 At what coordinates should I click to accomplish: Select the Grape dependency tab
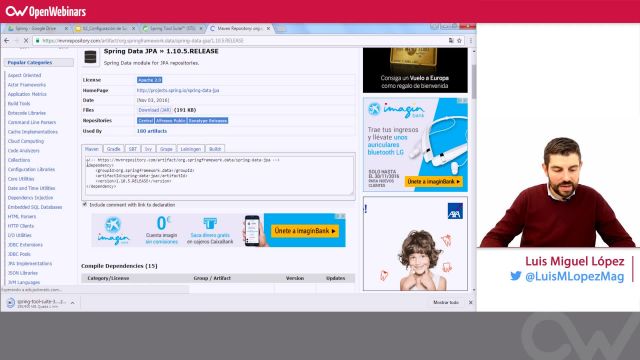click(166, 149)
